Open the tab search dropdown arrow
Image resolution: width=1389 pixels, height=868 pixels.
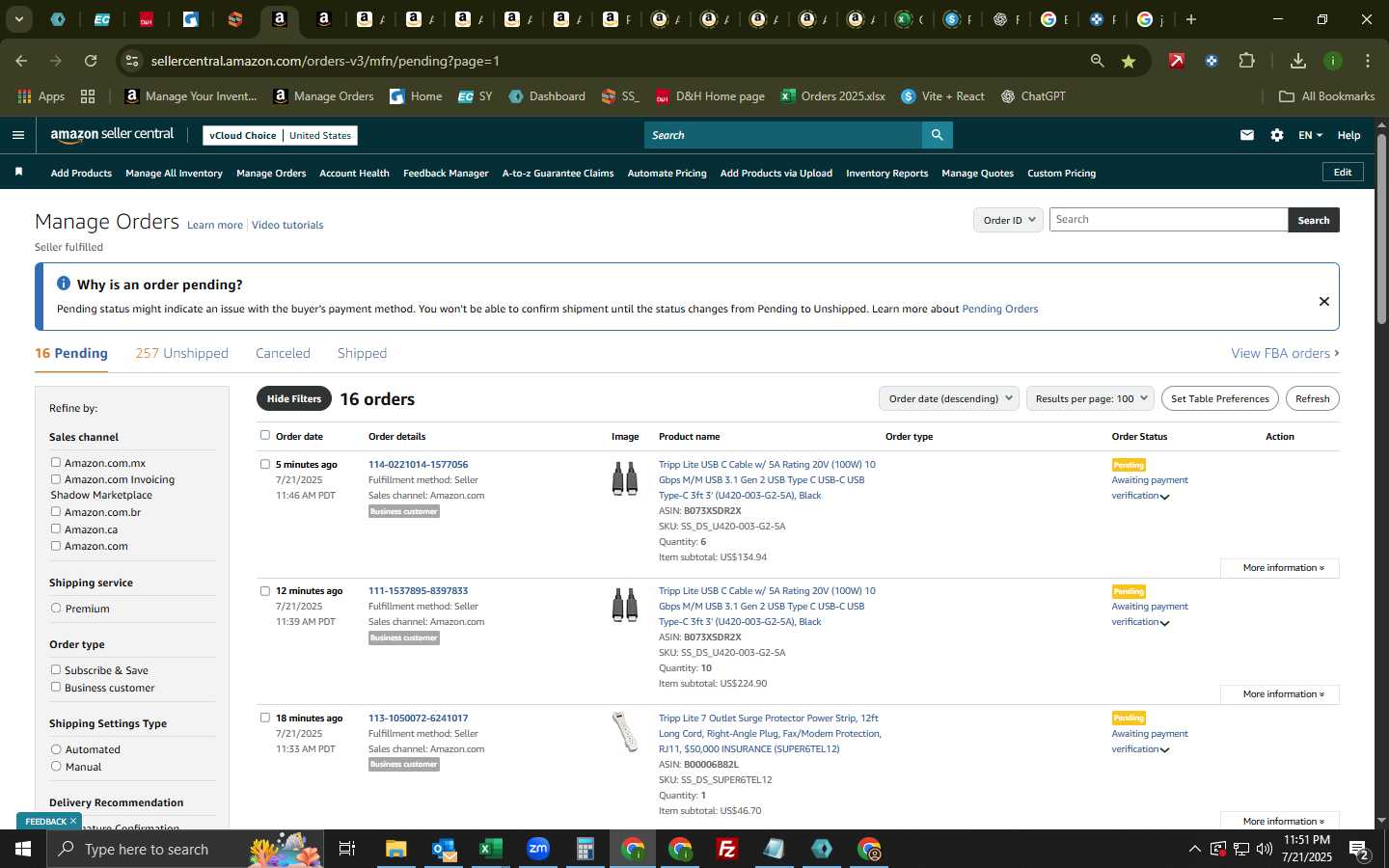[18, 19]
